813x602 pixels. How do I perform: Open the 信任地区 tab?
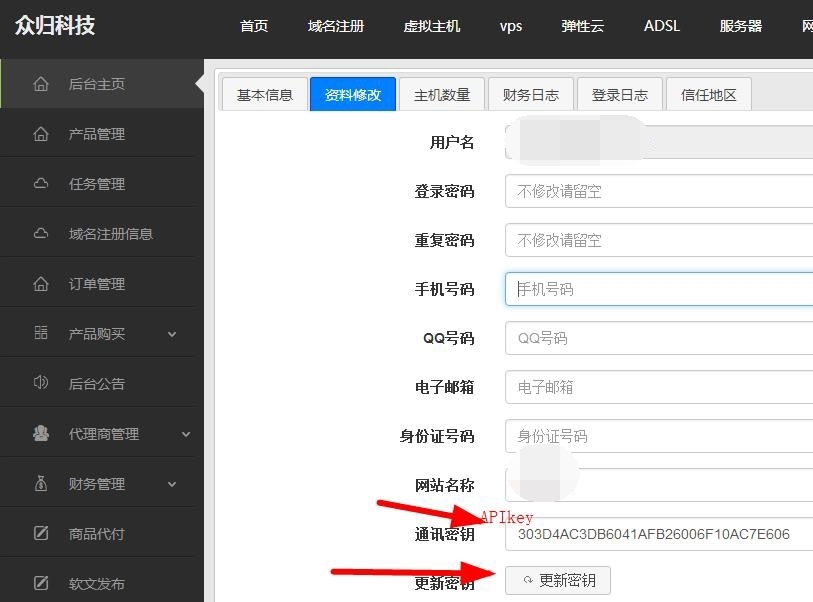(x=708, y=94)
